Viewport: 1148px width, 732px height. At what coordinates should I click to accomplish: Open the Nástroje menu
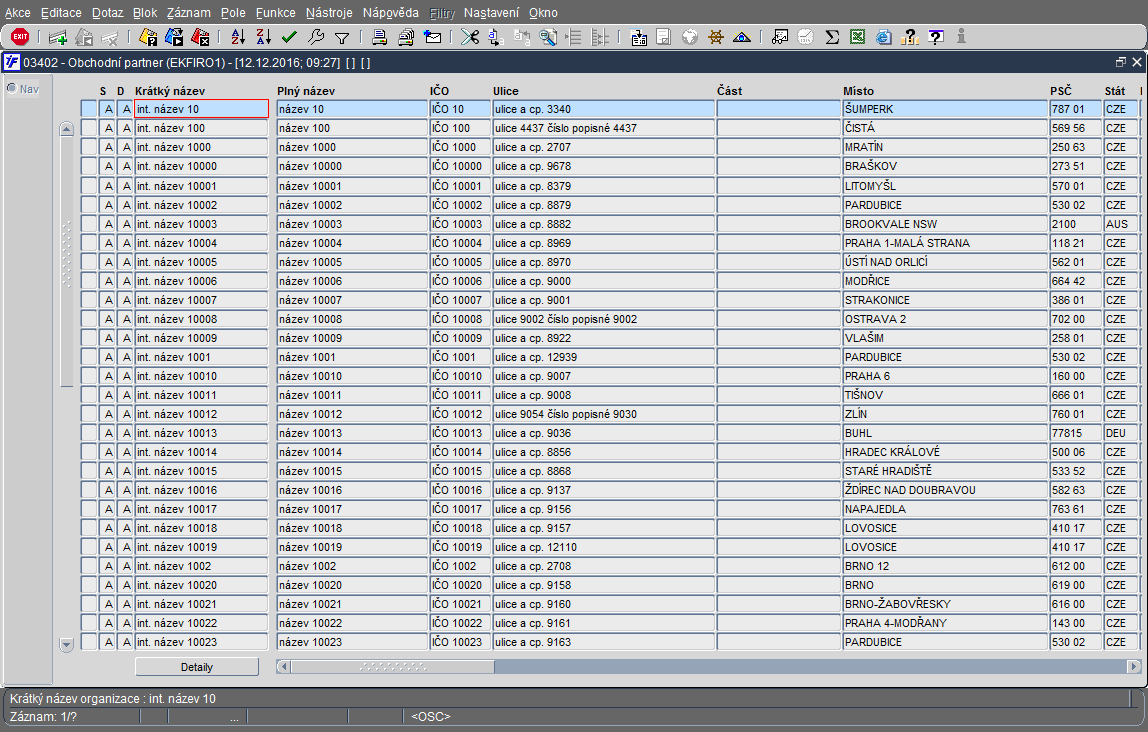click(329, 12)
